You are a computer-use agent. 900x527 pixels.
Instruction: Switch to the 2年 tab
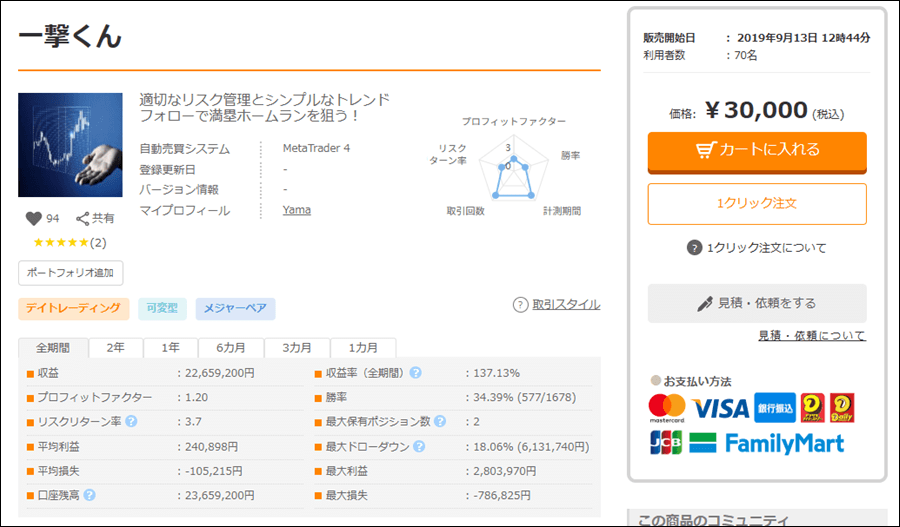[116, 348]
